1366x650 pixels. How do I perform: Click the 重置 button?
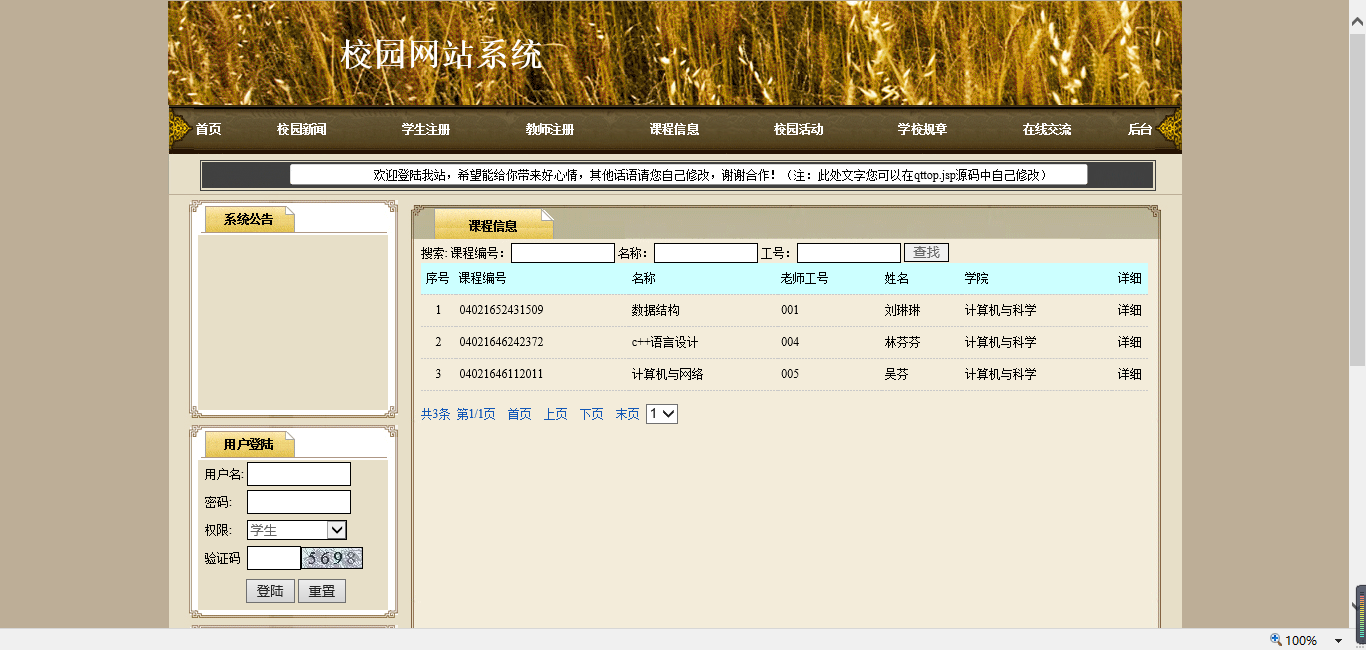pos(322,591)
